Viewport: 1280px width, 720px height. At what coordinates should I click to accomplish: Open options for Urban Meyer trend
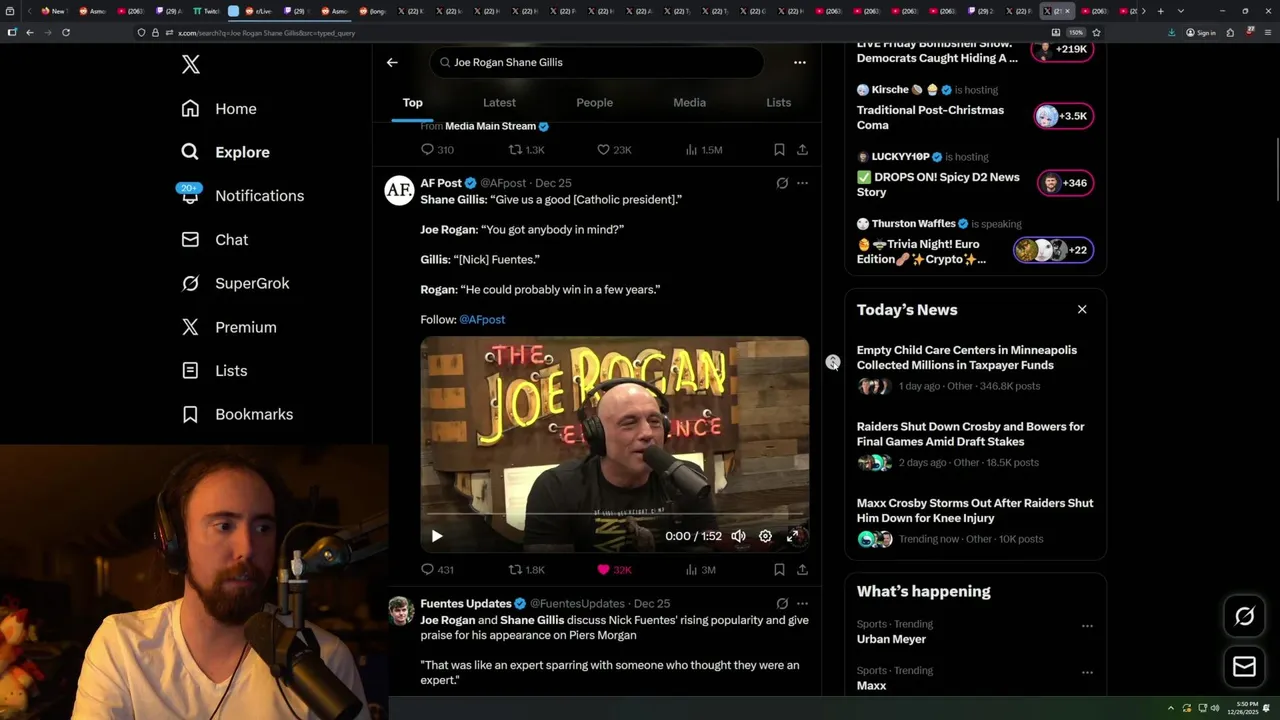pos(1087,626)
